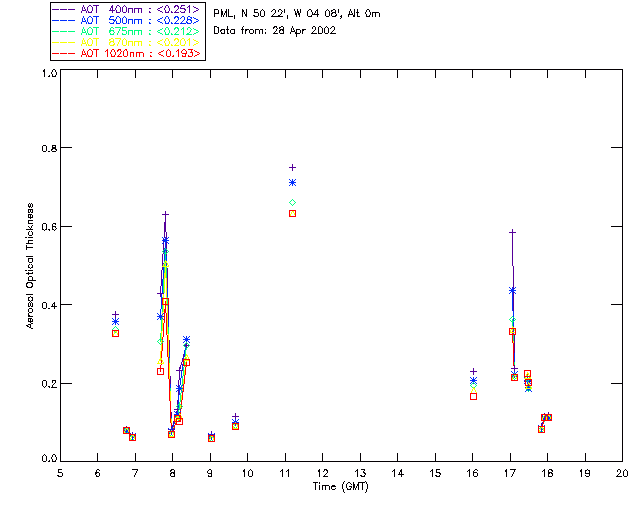Click the green diamond marker near 0.66 at 11h
Screen dimensions: 640x512
(292, 203)
